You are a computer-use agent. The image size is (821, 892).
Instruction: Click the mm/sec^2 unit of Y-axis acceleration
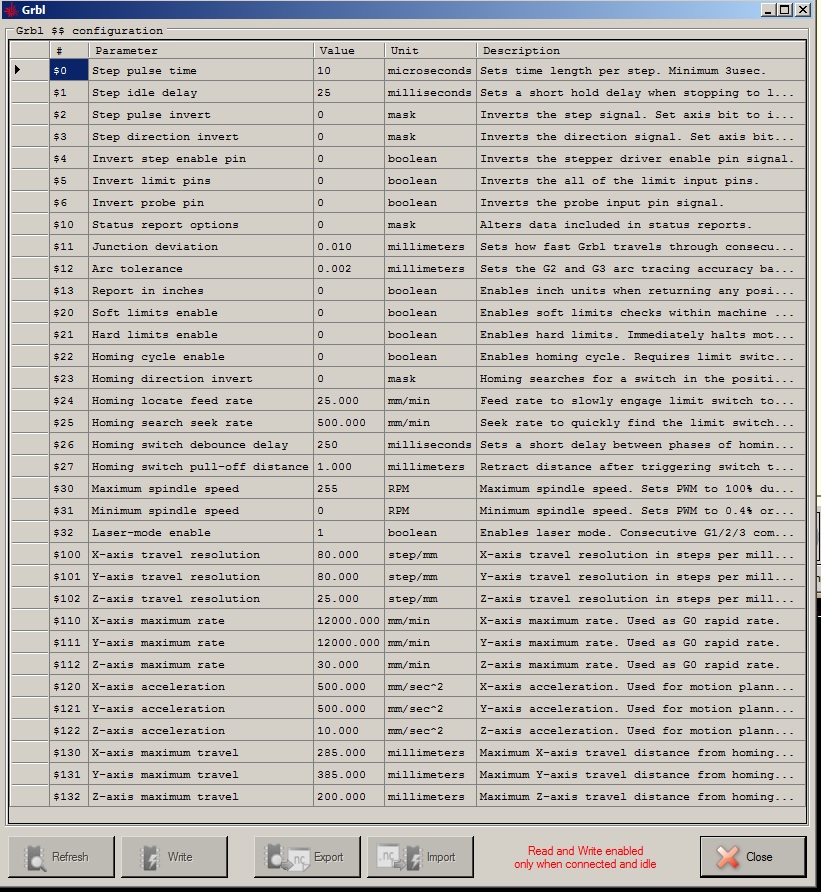tap(430, 708)
